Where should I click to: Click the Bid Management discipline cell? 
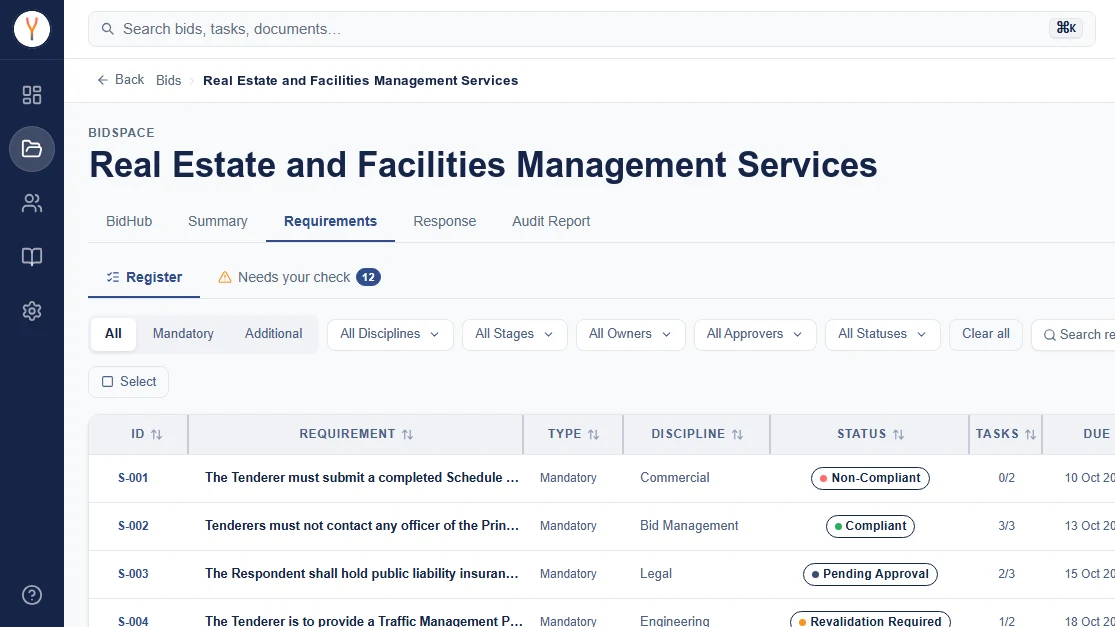point(689,525)
